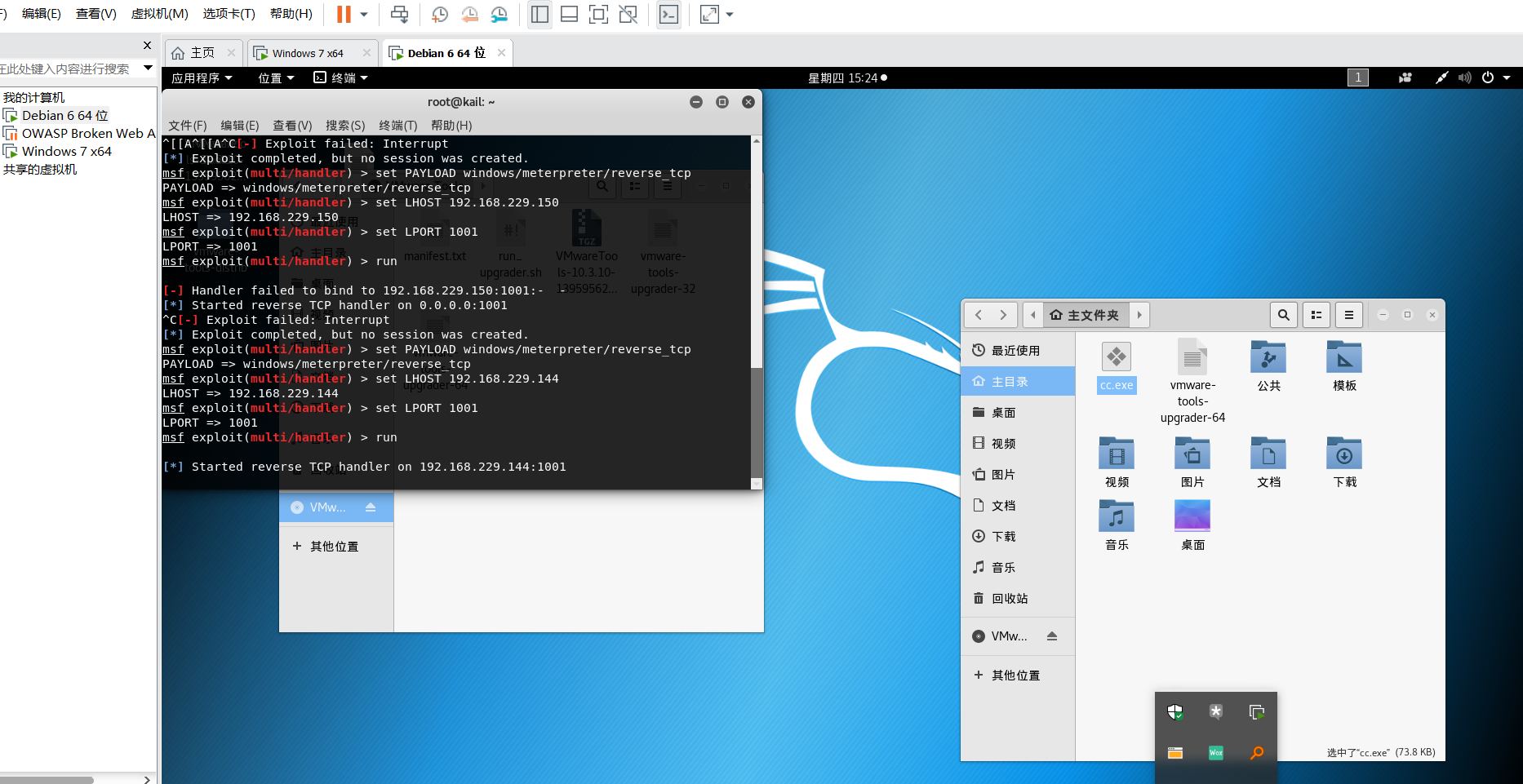Select 回收站 in file manager sidebar

1018,599
